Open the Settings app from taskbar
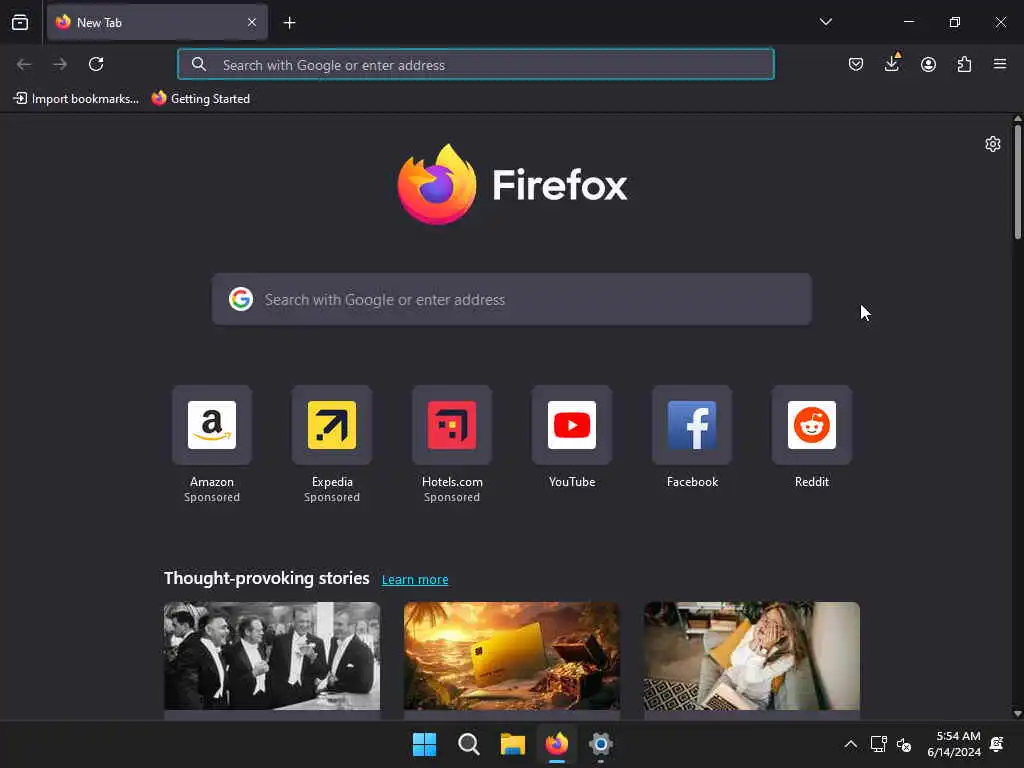This screenshot has height=768, width=1024. pos(600,744)
